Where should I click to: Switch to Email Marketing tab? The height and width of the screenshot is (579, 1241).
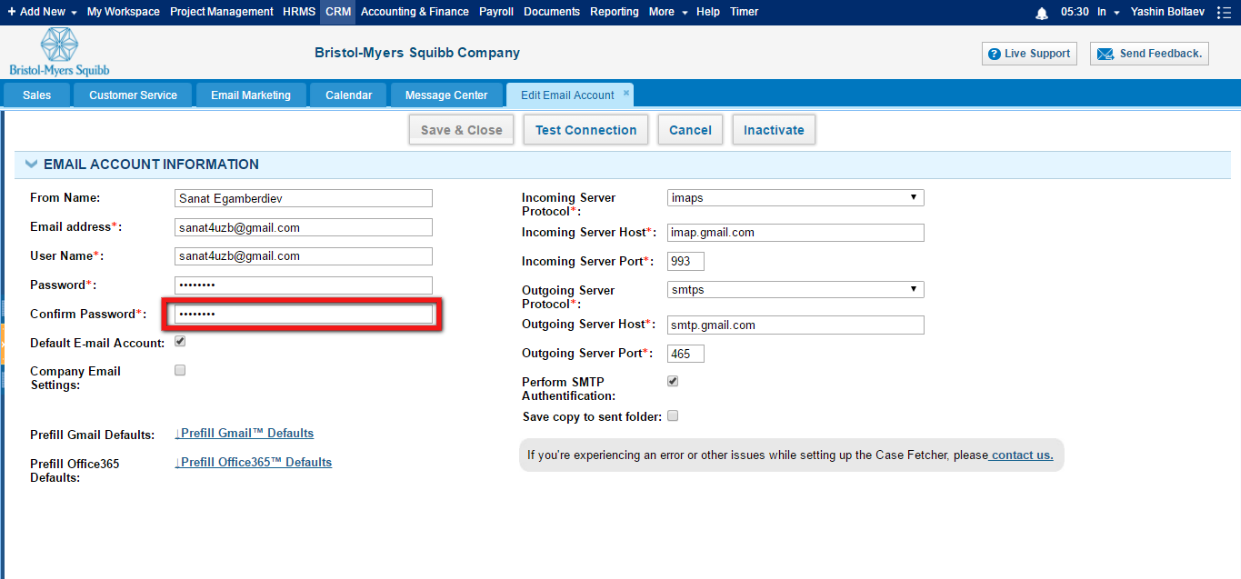[251, 95]
